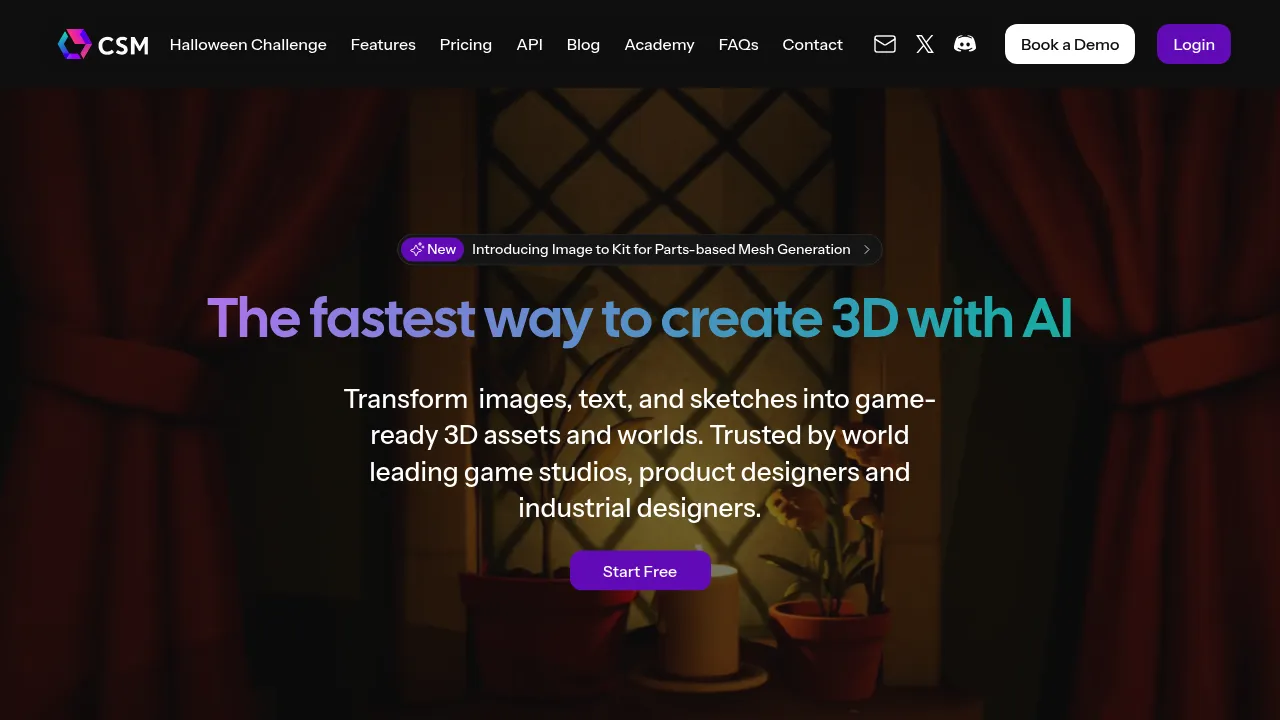Click the Start Free button
This screenshot has width=1280, height=720.
(x=640, y=571)
